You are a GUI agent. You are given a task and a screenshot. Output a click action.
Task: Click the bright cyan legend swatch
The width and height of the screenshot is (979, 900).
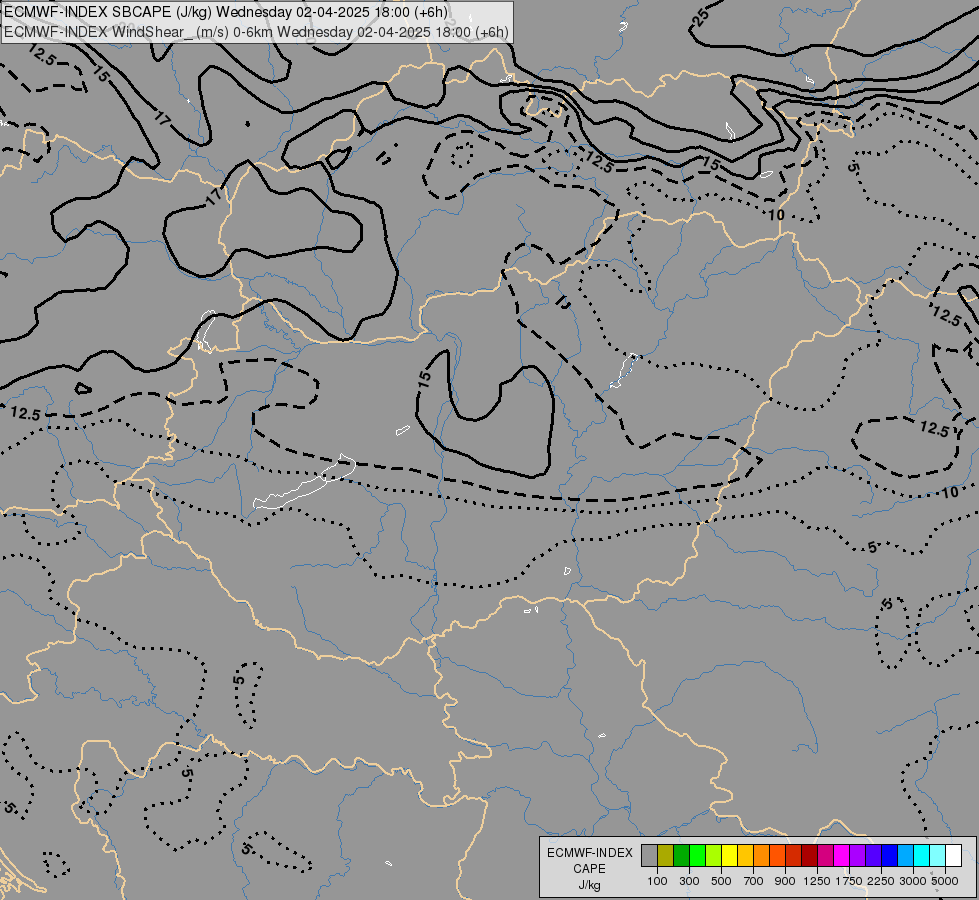coord(922,855)
